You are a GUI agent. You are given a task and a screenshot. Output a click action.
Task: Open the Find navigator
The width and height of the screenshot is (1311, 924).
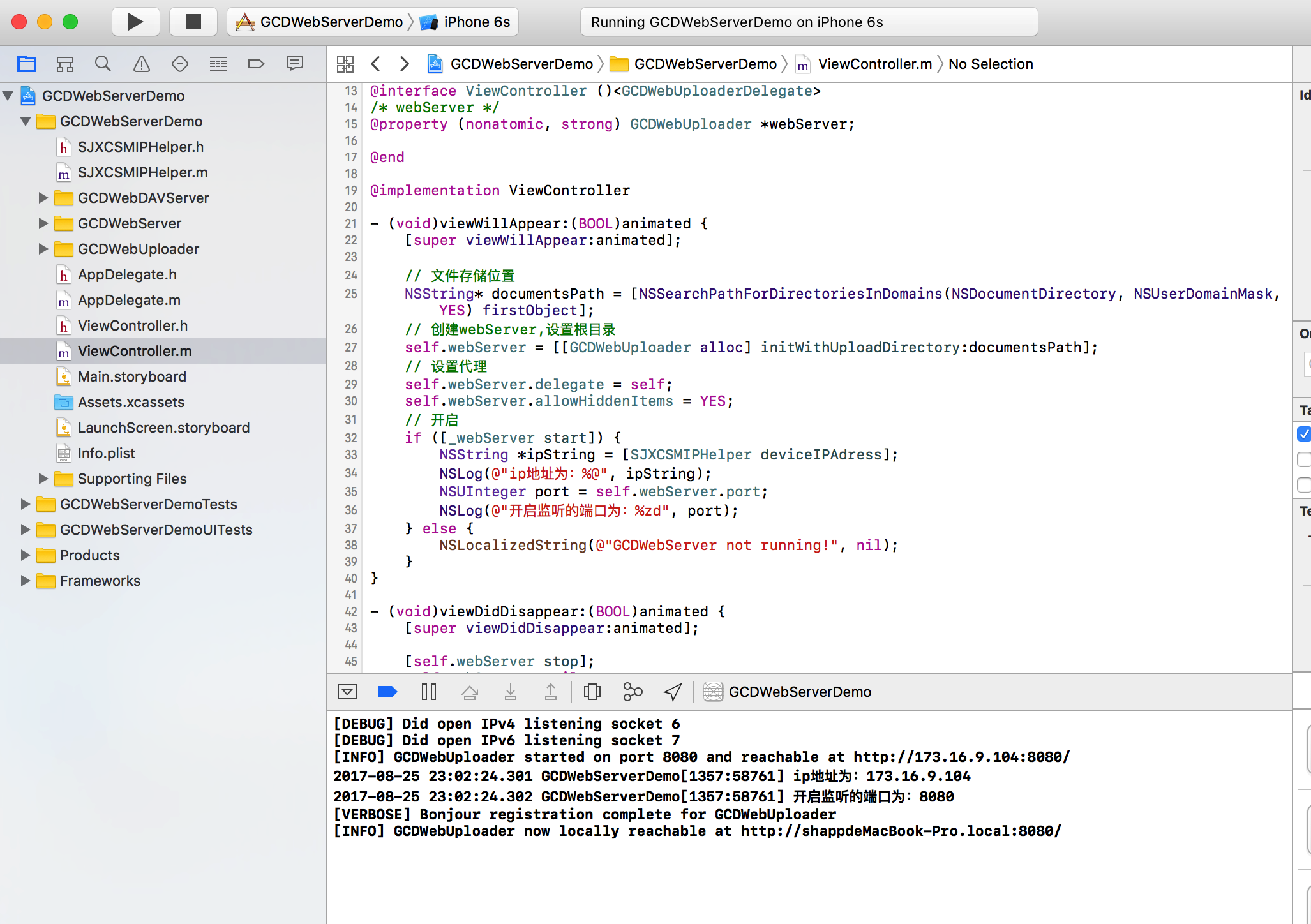[x=103, y=64]
